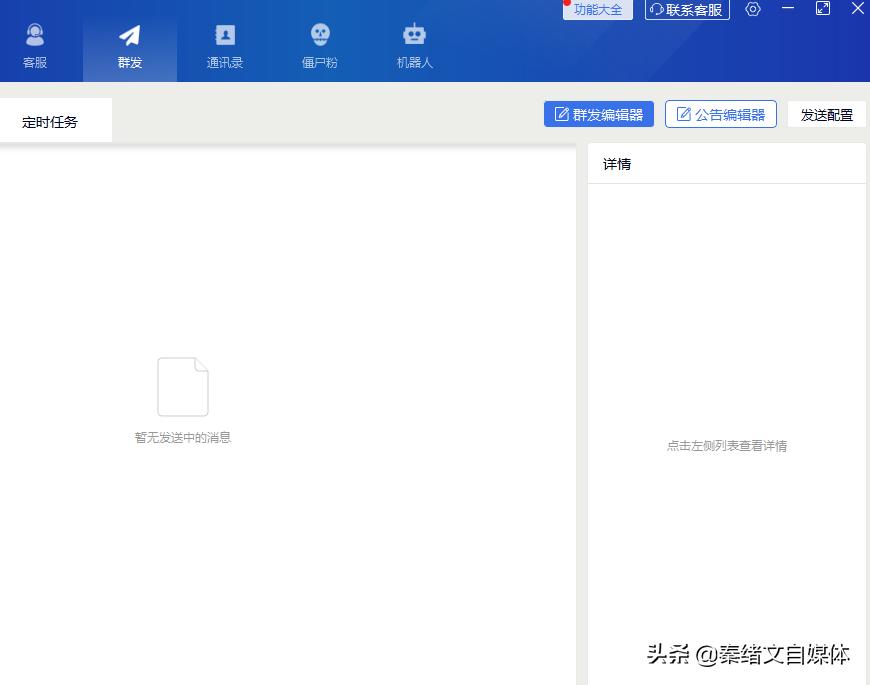Click 联系客服 to contact support
The width and height of the screenshot is (870, 685).
click(687, 10)
